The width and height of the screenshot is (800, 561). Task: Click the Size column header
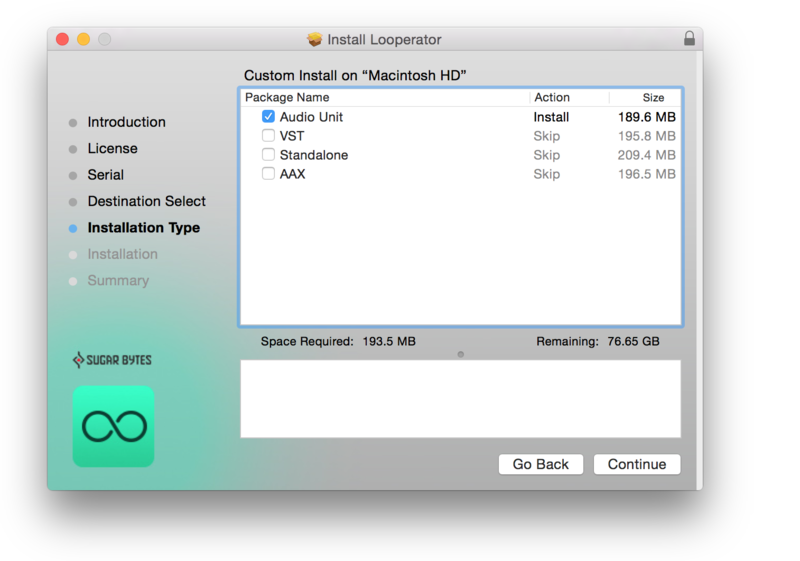click(653, 98)
